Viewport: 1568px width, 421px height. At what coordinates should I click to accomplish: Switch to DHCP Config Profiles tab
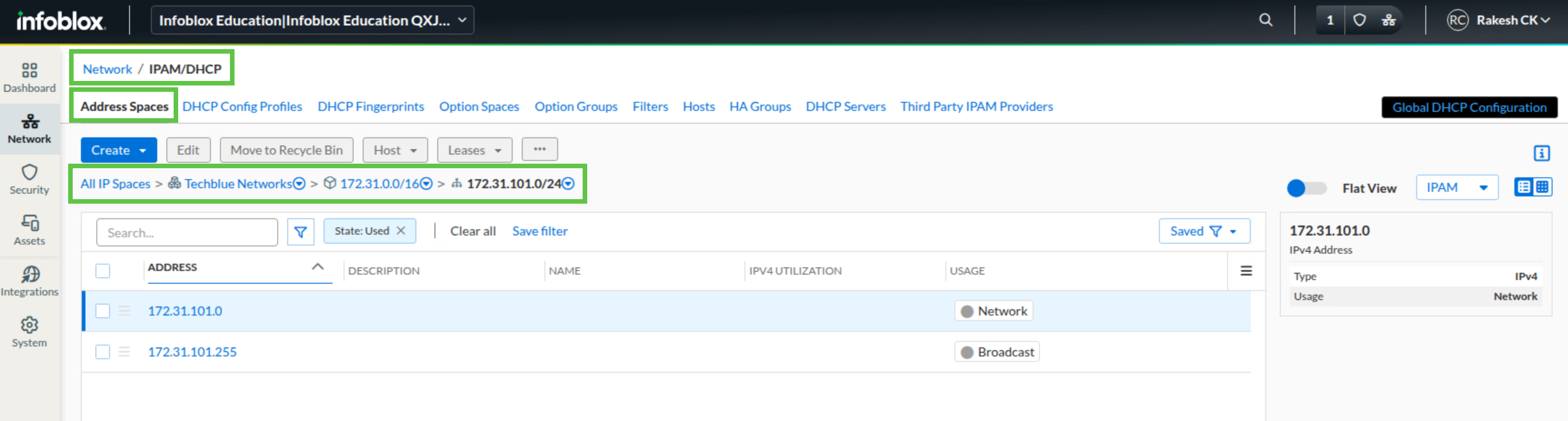[x=242, y=107]
